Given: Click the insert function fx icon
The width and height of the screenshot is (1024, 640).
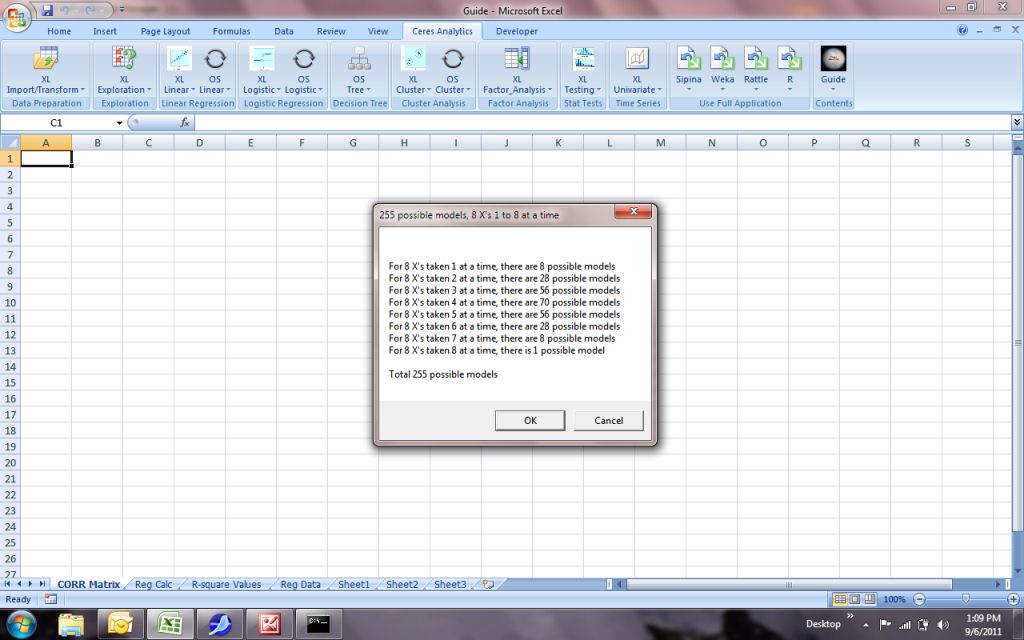Looking at the screenshot, I should point(185,122).
